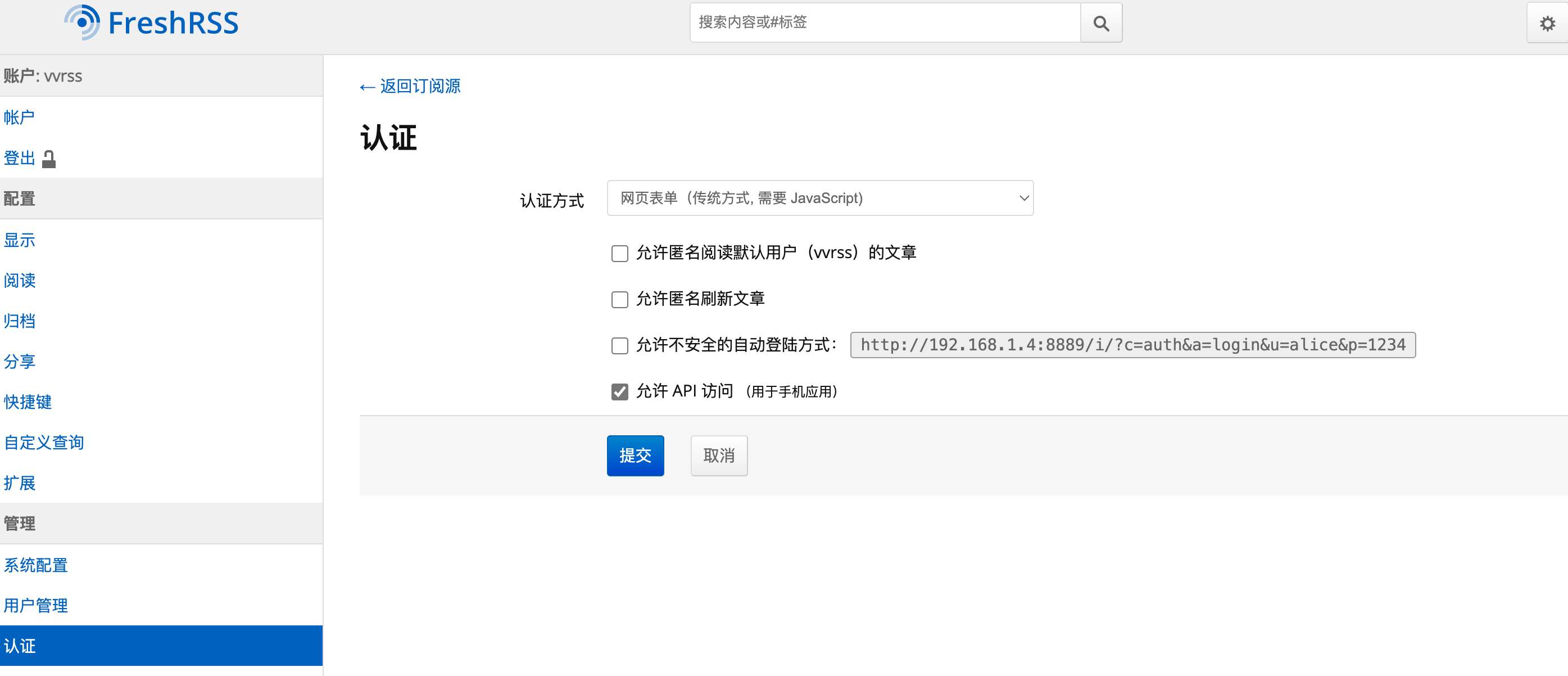Click FreshRSS title text link
Image resolution: width=1568 pixels, height=676 pixels.
click(x=173, y=23)
